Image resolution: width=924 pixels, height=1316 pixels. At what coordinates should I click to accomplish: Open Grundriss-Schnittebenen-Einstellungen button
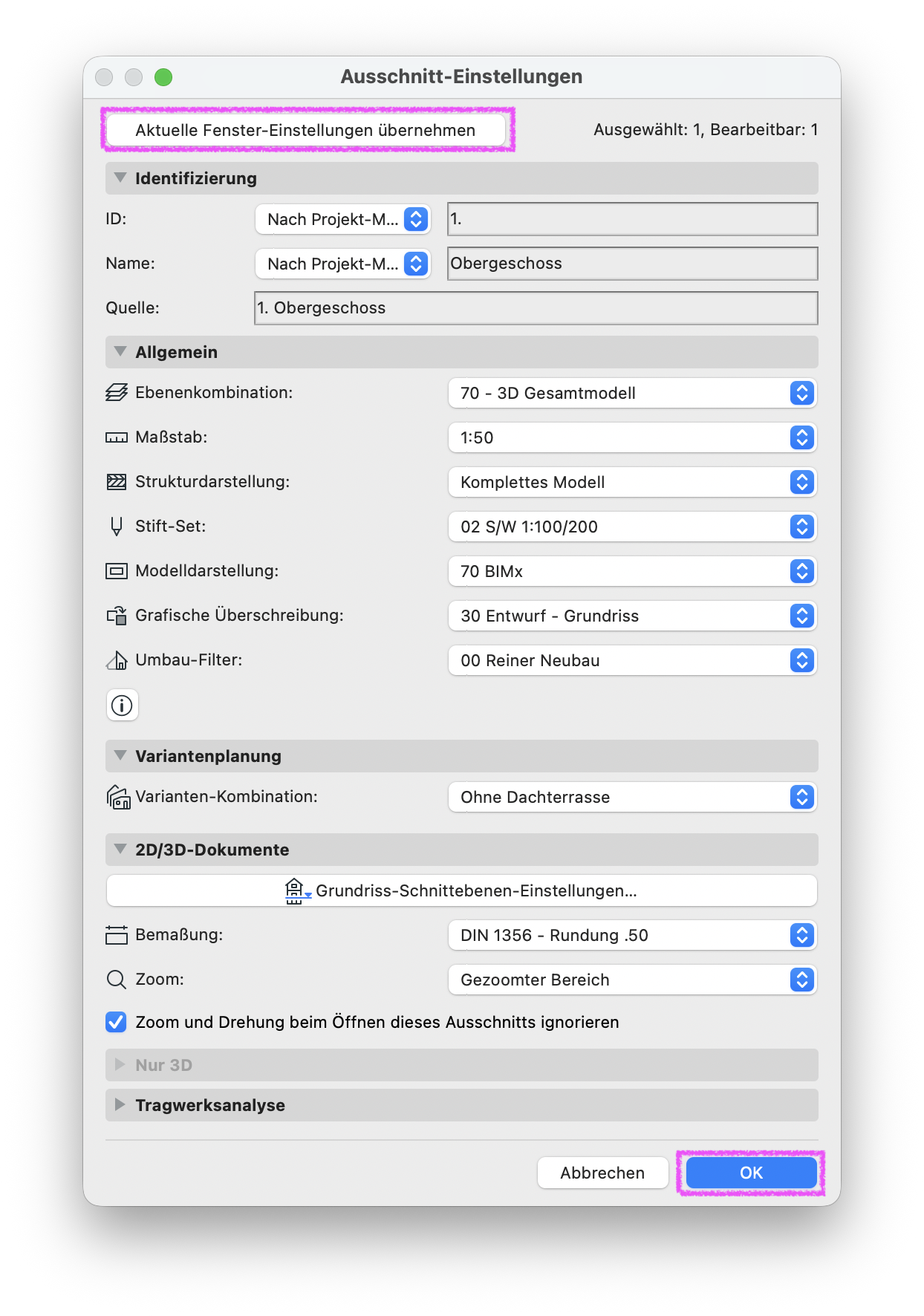click(462, 890)
